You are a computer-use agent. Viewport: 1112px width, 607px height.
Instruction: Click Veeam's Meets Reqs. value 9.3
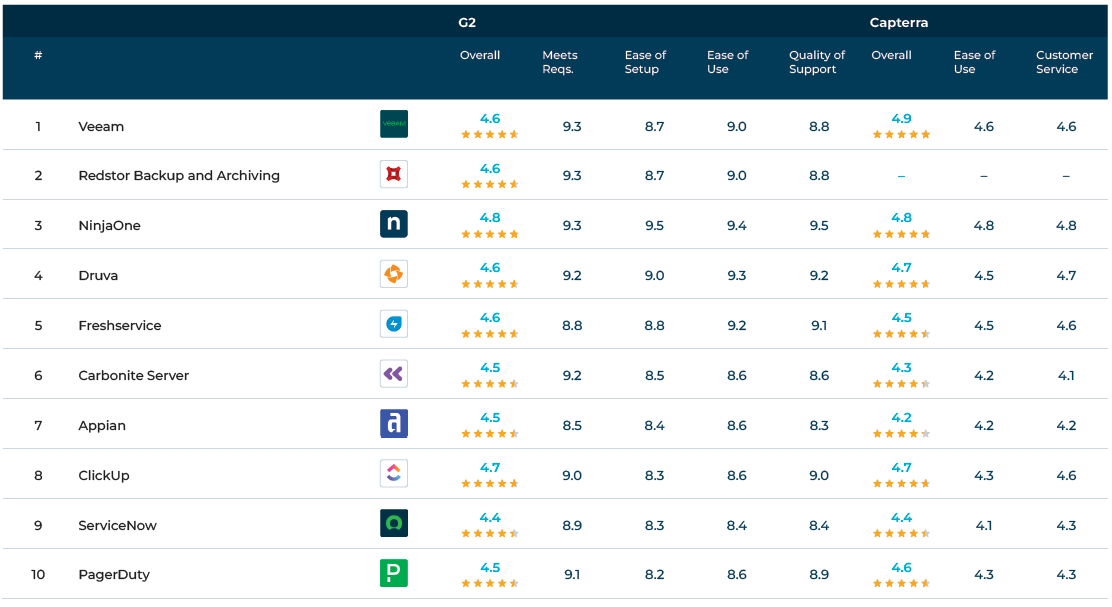(x=572, y=127)
